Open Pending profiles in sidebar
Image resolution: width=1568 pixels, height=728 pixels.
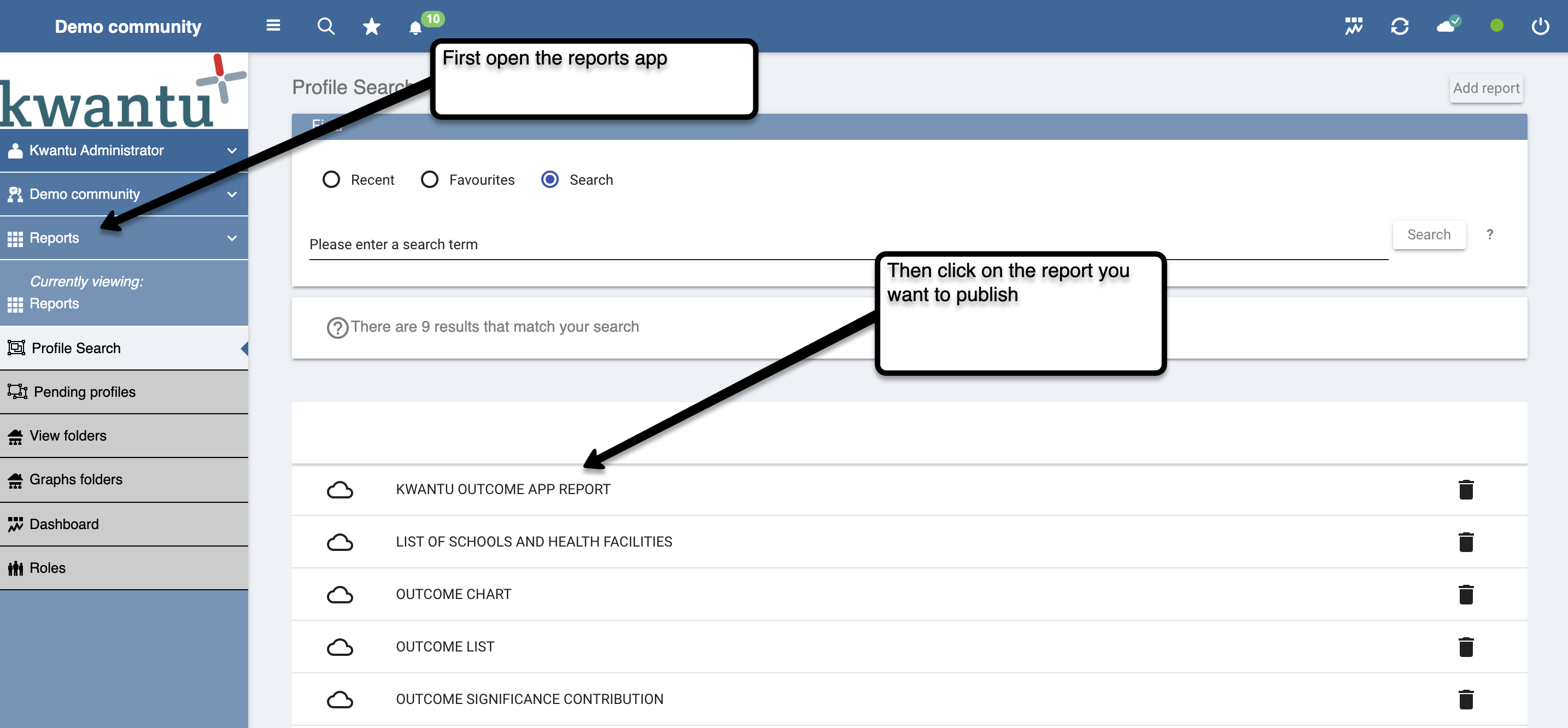85,391
